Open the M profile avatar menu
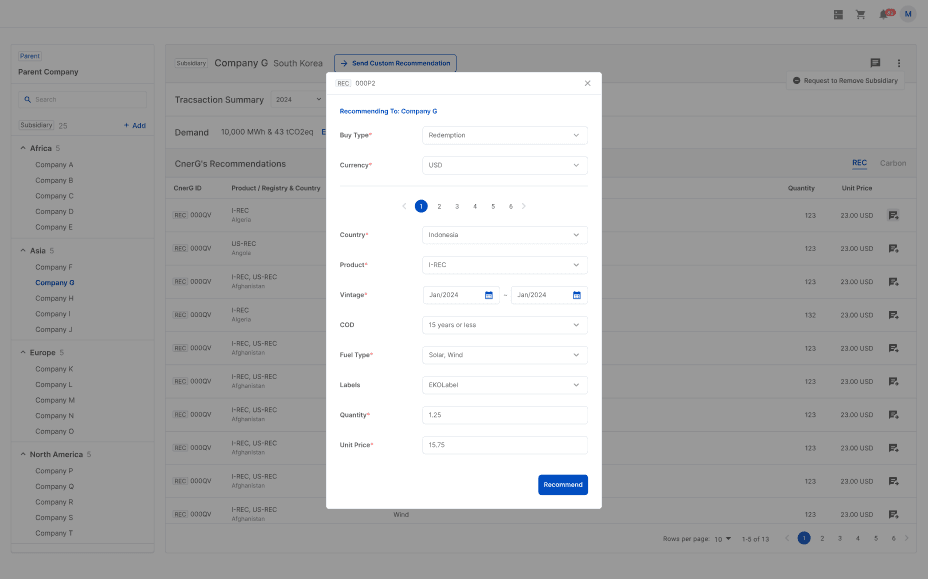 coord(908,14)
